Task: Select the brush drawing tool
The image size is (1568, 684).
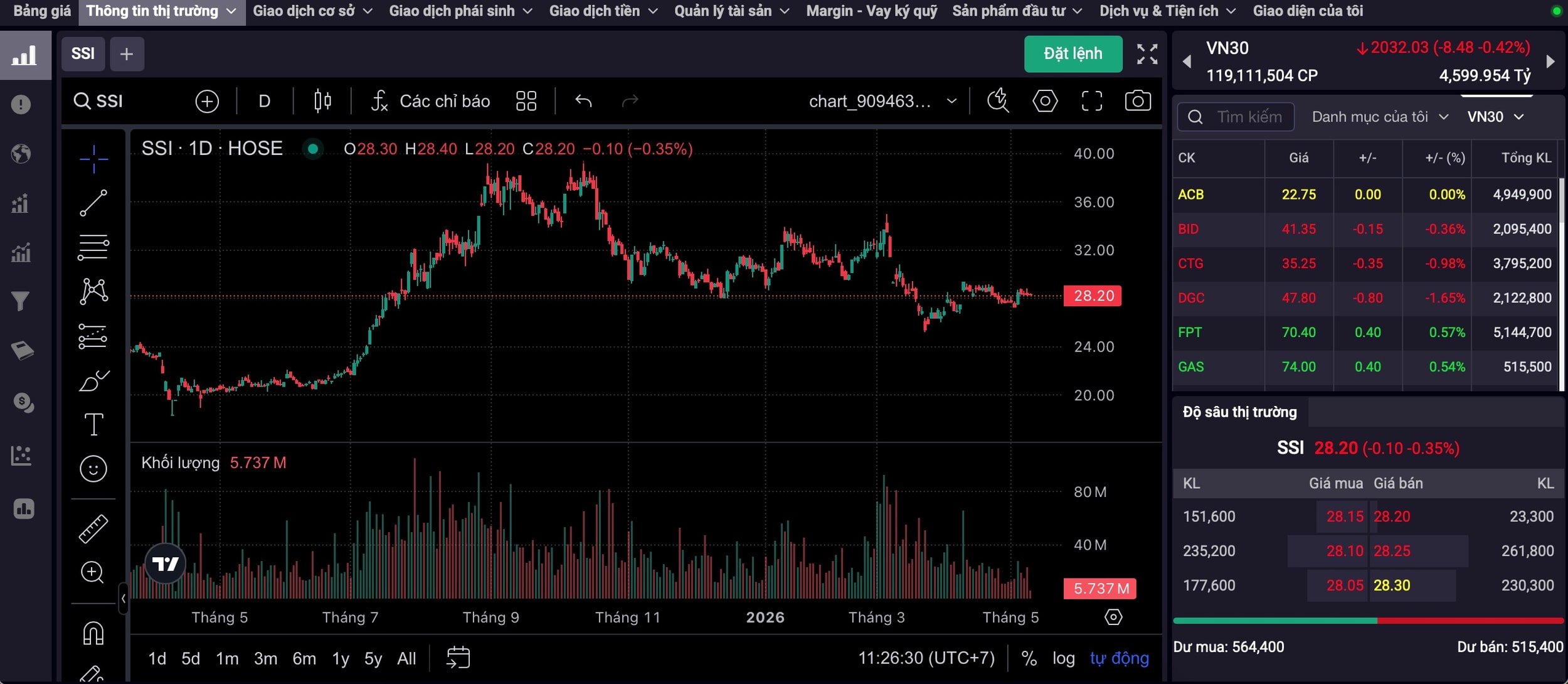Action: click(93, 380)
